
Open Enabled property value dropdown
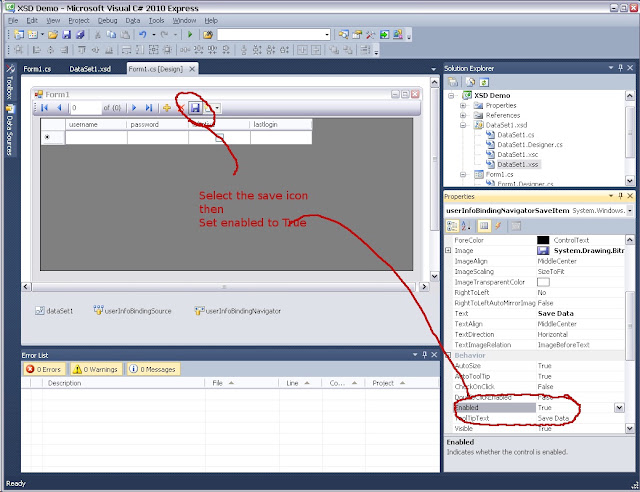pyautogui.click(x=619, y=407)
